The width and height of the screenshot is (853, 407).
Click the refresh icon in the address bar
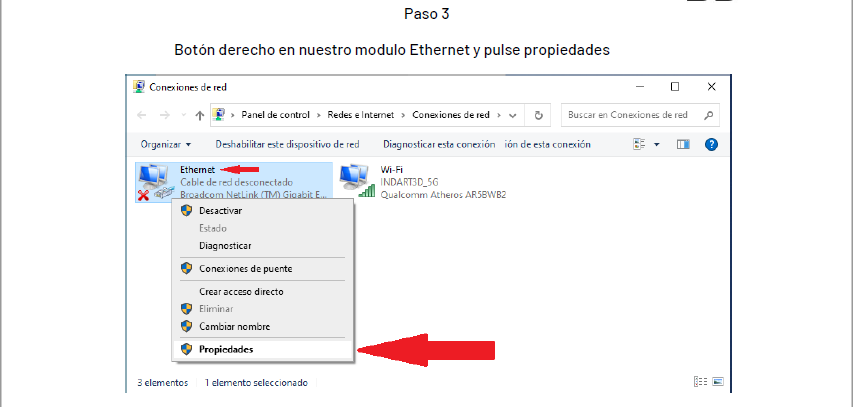tap(539, 115)
